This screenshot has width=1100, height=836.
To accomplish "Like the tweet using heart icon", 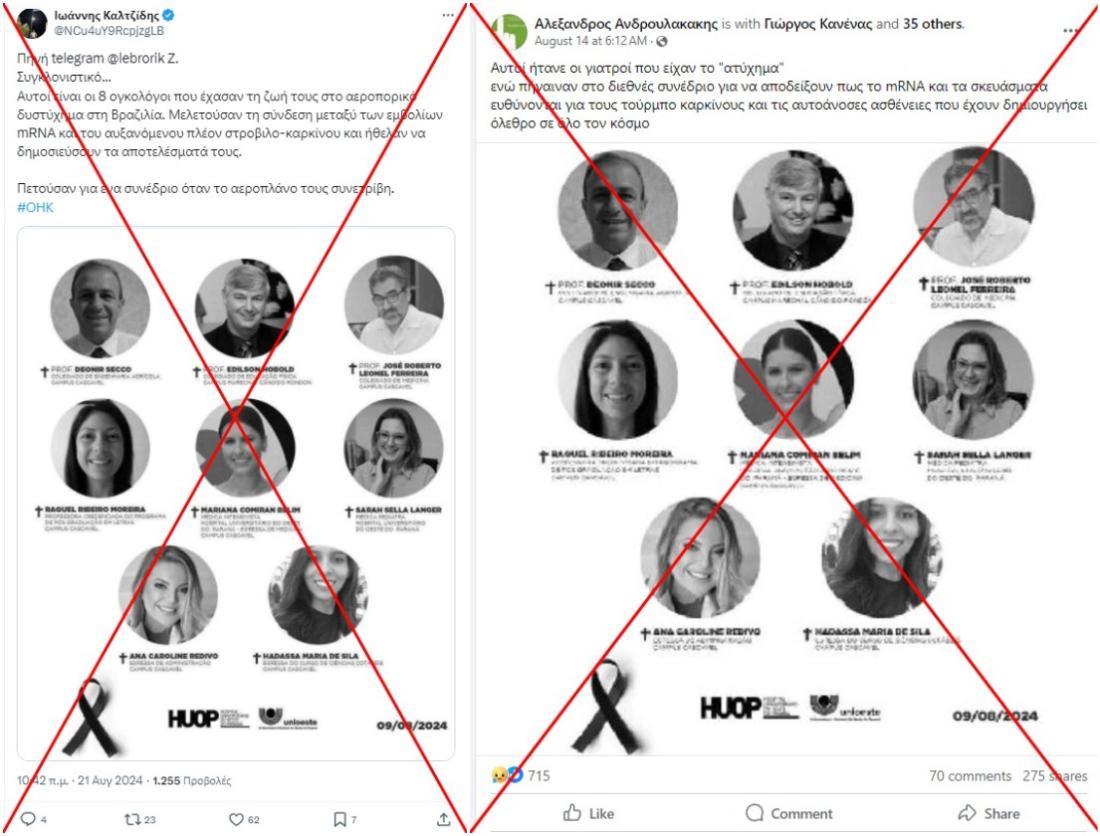I will 236,819.
